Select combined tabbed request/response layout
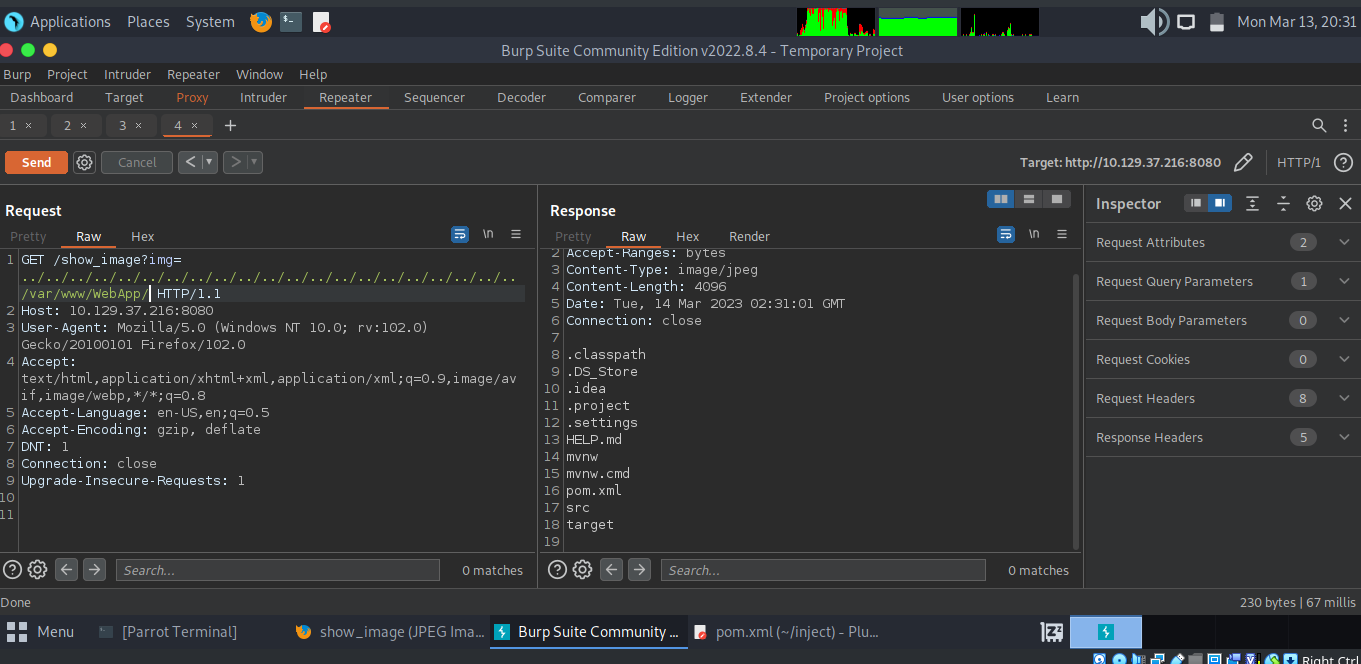Viewport: 1361px width, 664px height. (x=1056, y=199)
